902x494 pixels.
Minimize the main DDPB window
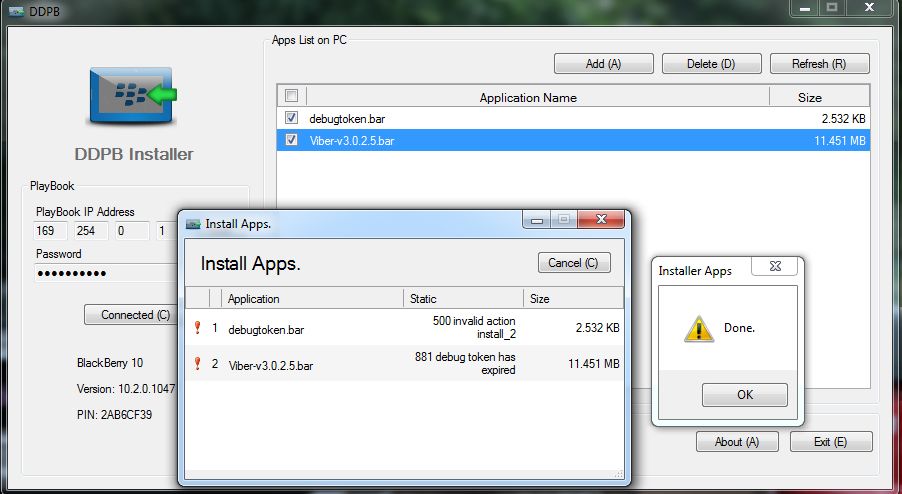point(805,9)
